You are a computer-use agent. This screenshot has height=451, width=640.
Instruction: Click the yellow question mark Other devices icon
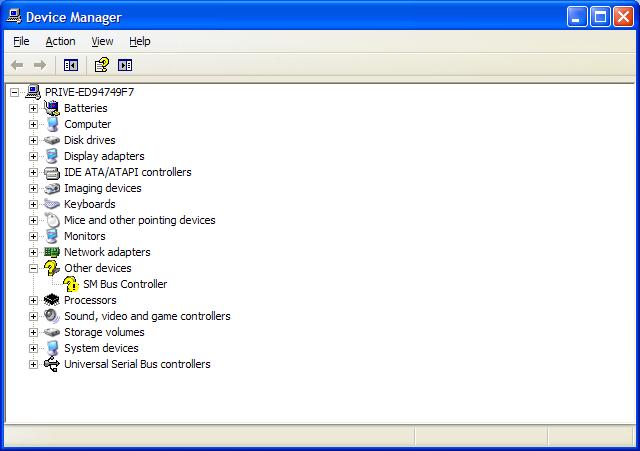[52, 268]
